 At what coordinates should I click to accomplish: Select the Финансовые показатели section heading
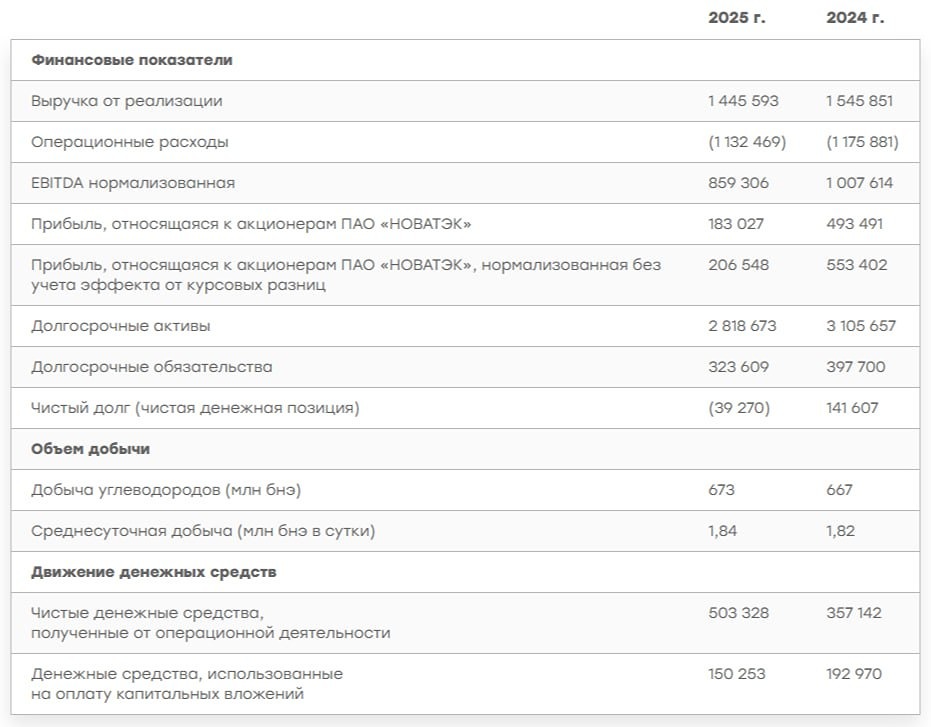point(132,60)
